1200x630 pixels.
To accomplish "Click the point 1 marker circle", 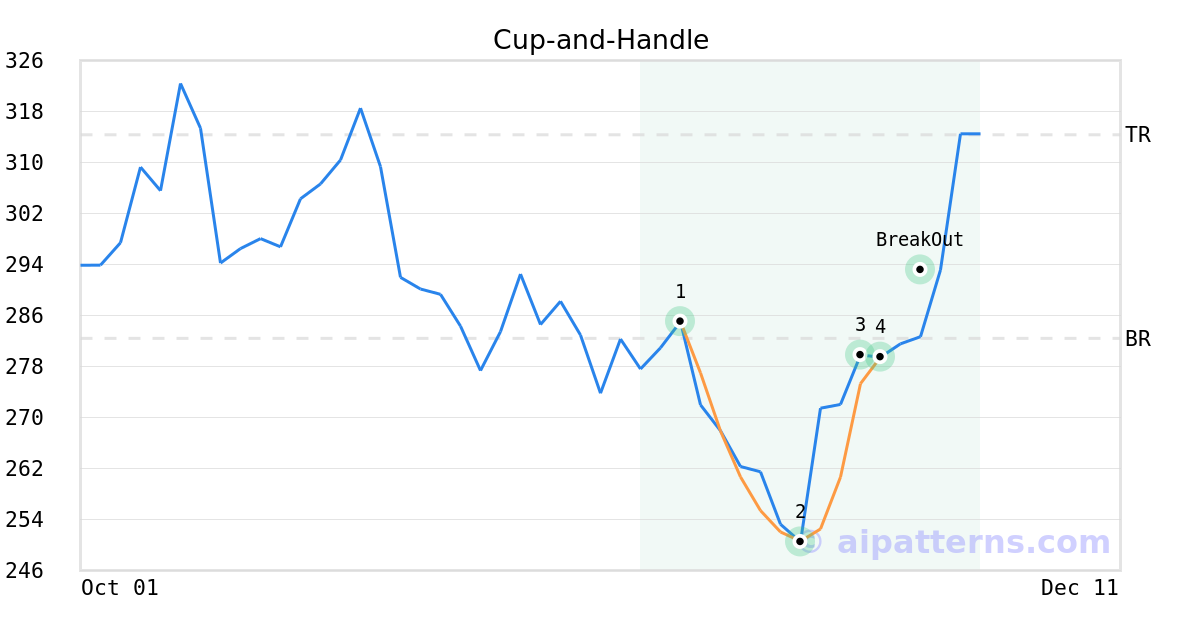I will [x=680, y=321].
